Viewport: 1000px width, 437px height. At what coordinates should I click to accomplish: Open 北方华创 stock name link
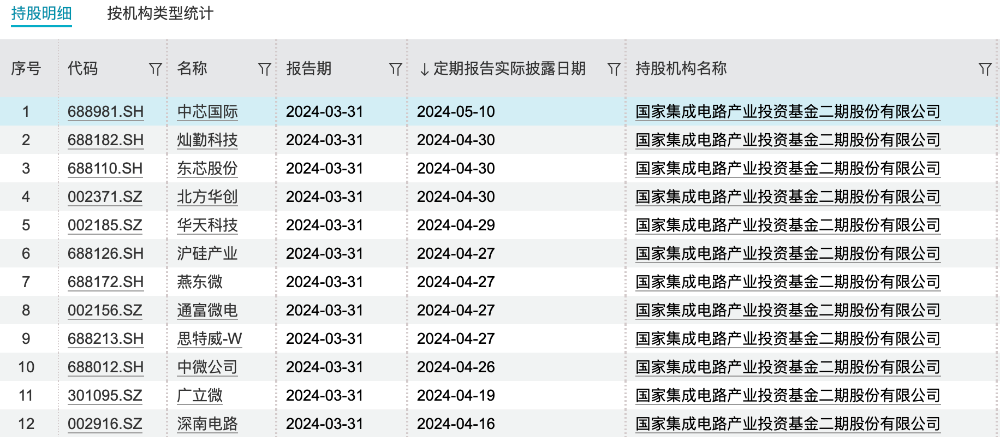click(207, 197)
